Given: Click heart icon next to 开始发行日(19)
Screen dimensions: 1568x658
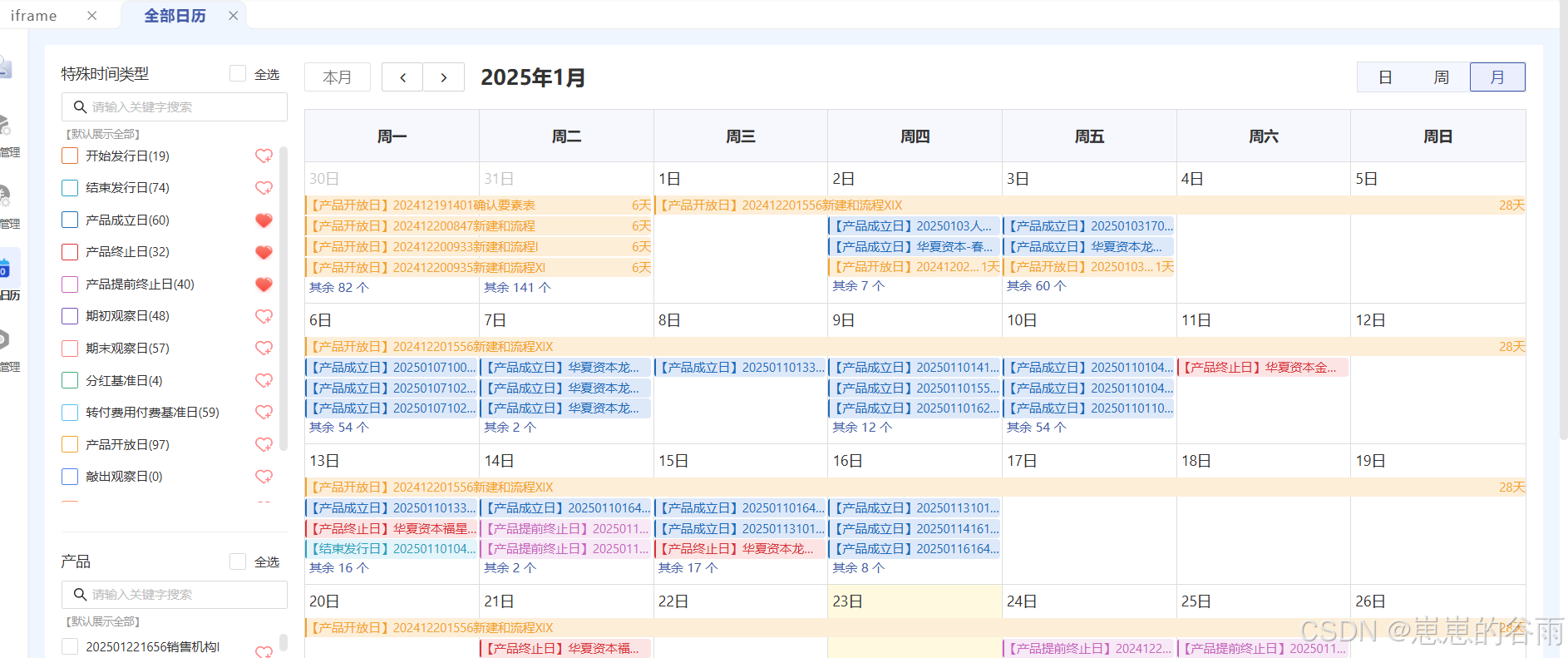Looking at the screenshot, I should (x=264, y=156).
